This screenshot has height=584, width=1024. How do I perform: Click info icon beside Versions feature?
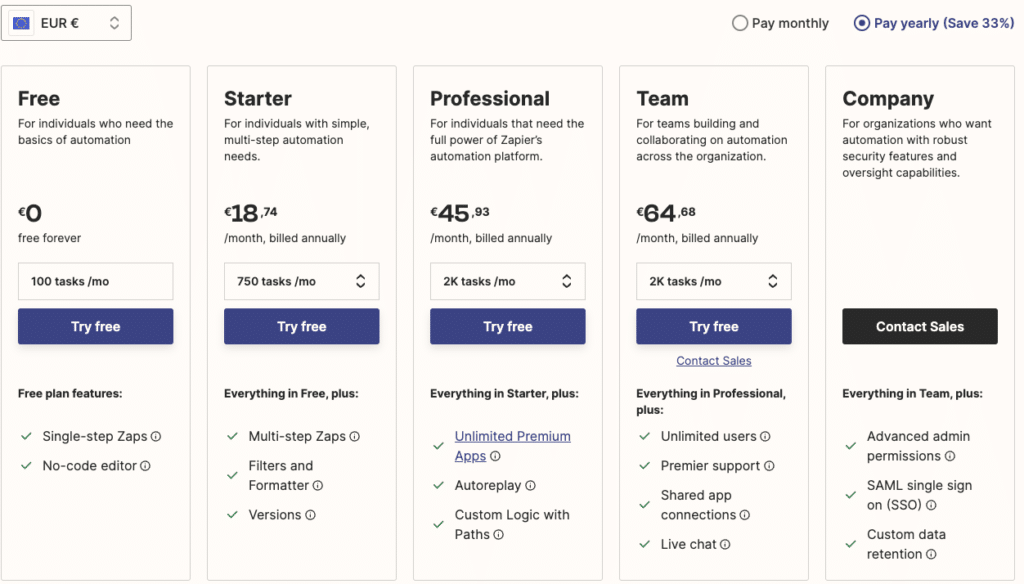[x=310, y=516]
